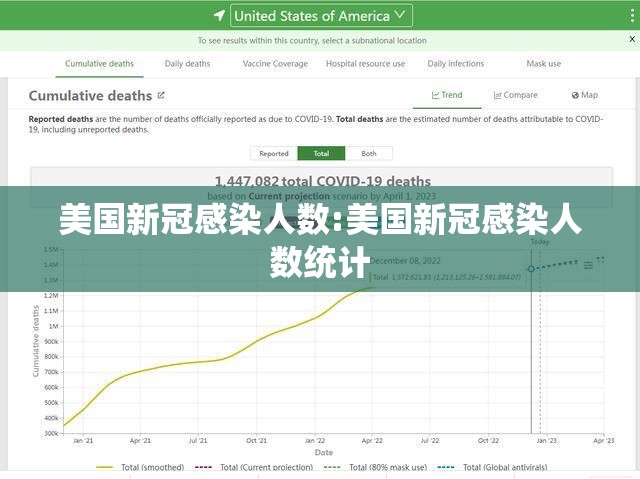Switch to the Compare view
Viewport: 640px width, 479px height.
click(515, 95)
